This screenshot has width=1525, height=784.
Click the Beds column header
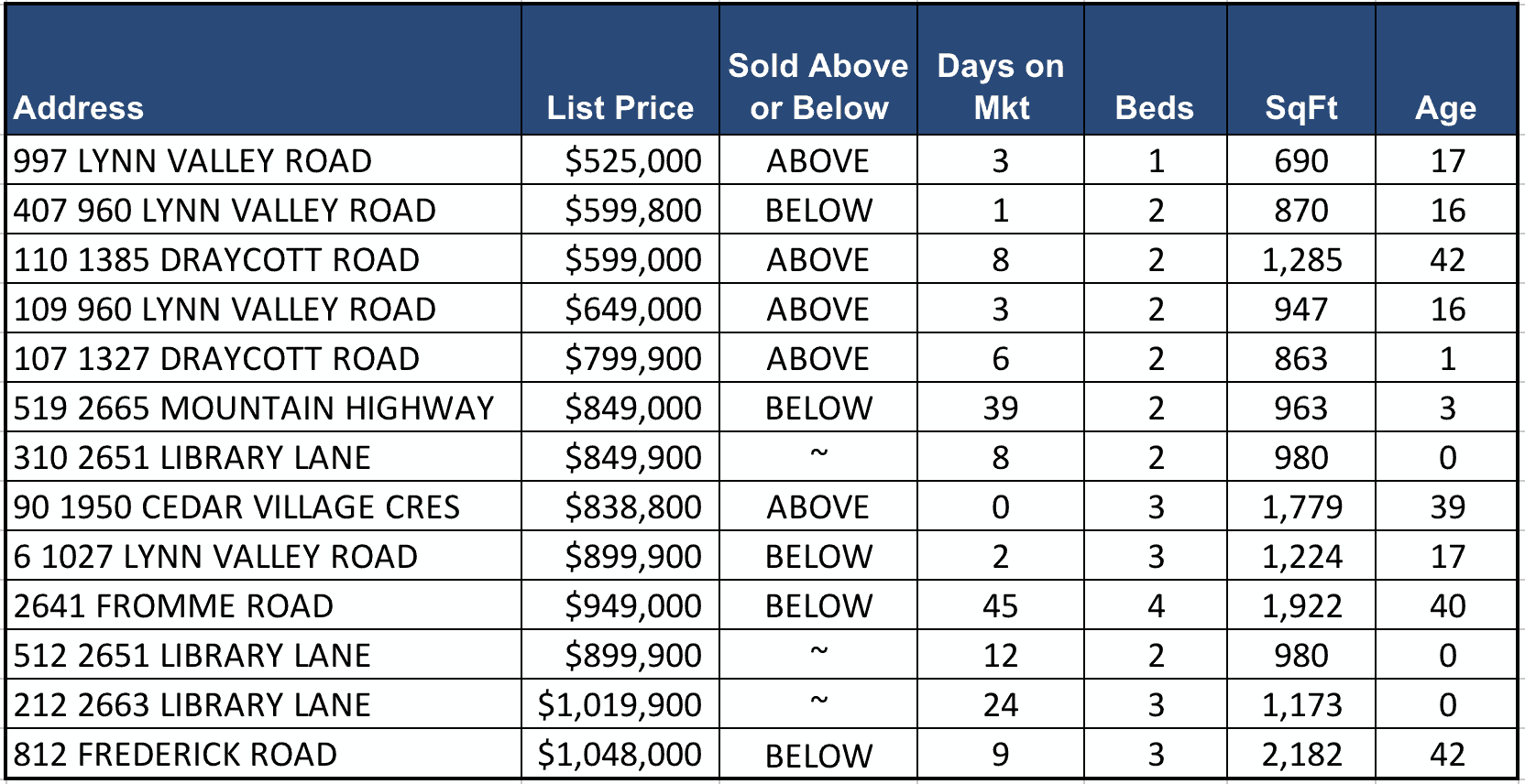pos(1154,108)
